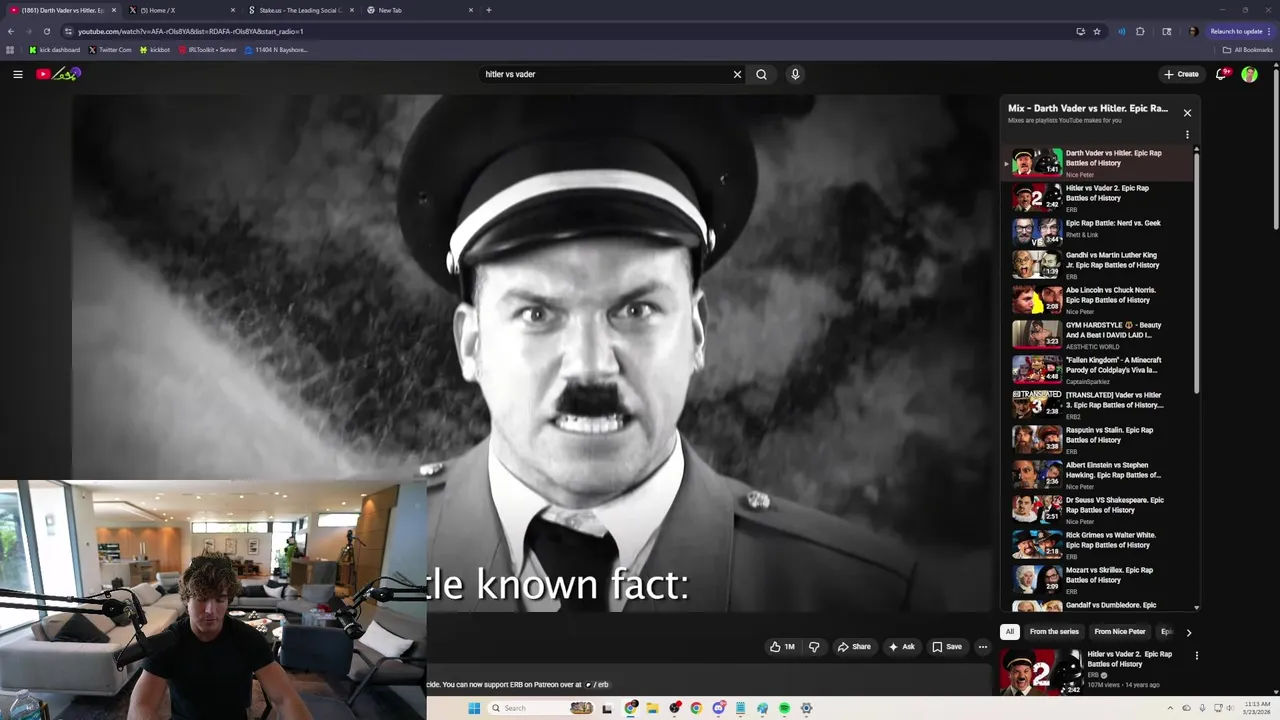Play Gandhi vs Martin Luther King Jr. video

point(1098,265)
